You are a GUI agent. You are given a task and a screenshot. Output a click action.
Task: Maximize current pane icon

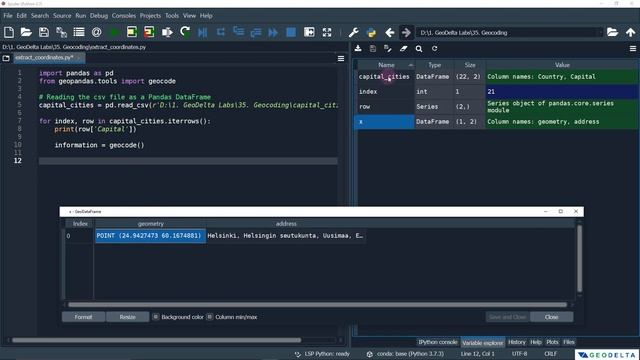309,32
